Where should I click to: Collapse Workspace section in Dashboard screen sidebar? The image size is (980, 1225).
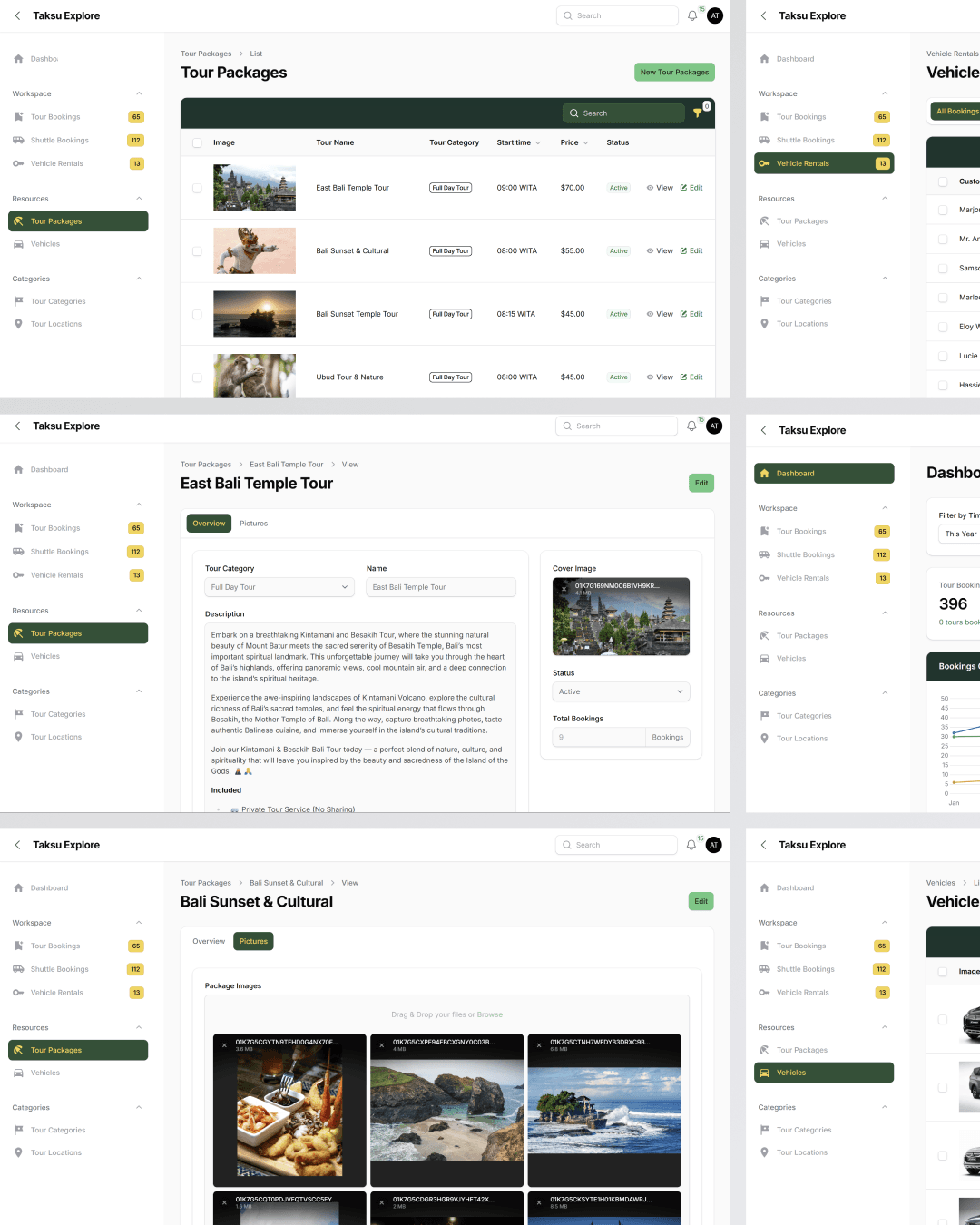pyautogui.click(x=885, y=508)
